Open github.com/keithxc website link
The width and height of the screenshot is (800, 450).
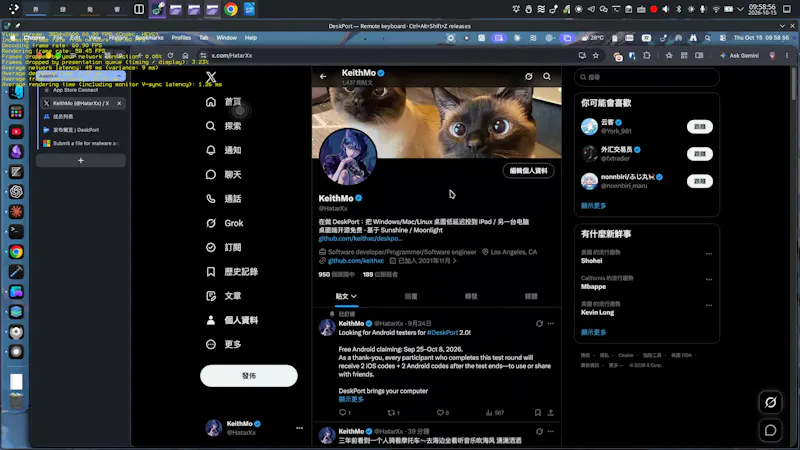tap(356, 261)
